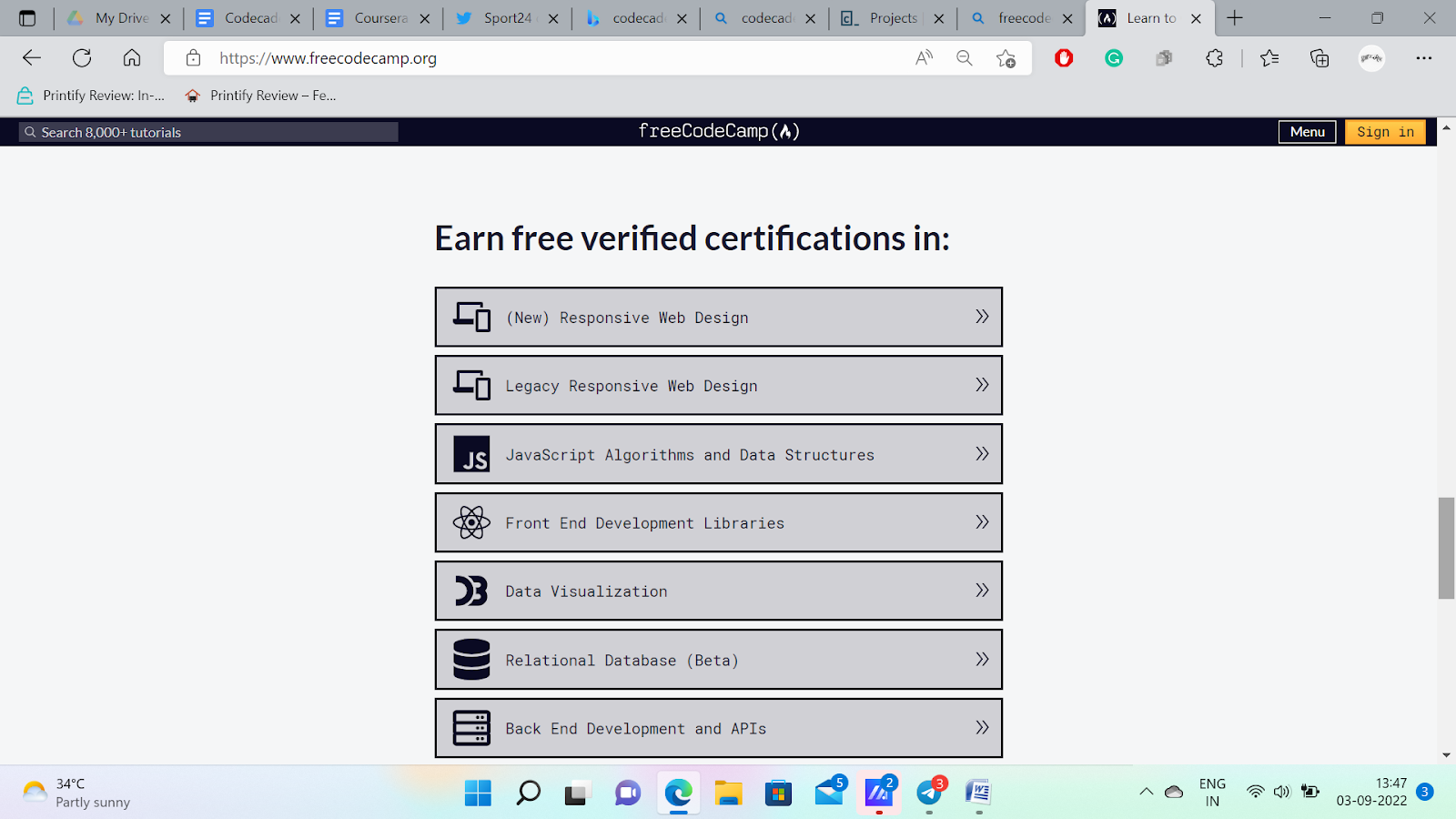
Task: Switch to the Sport24 Twitter tab
Action: [508, 18]
